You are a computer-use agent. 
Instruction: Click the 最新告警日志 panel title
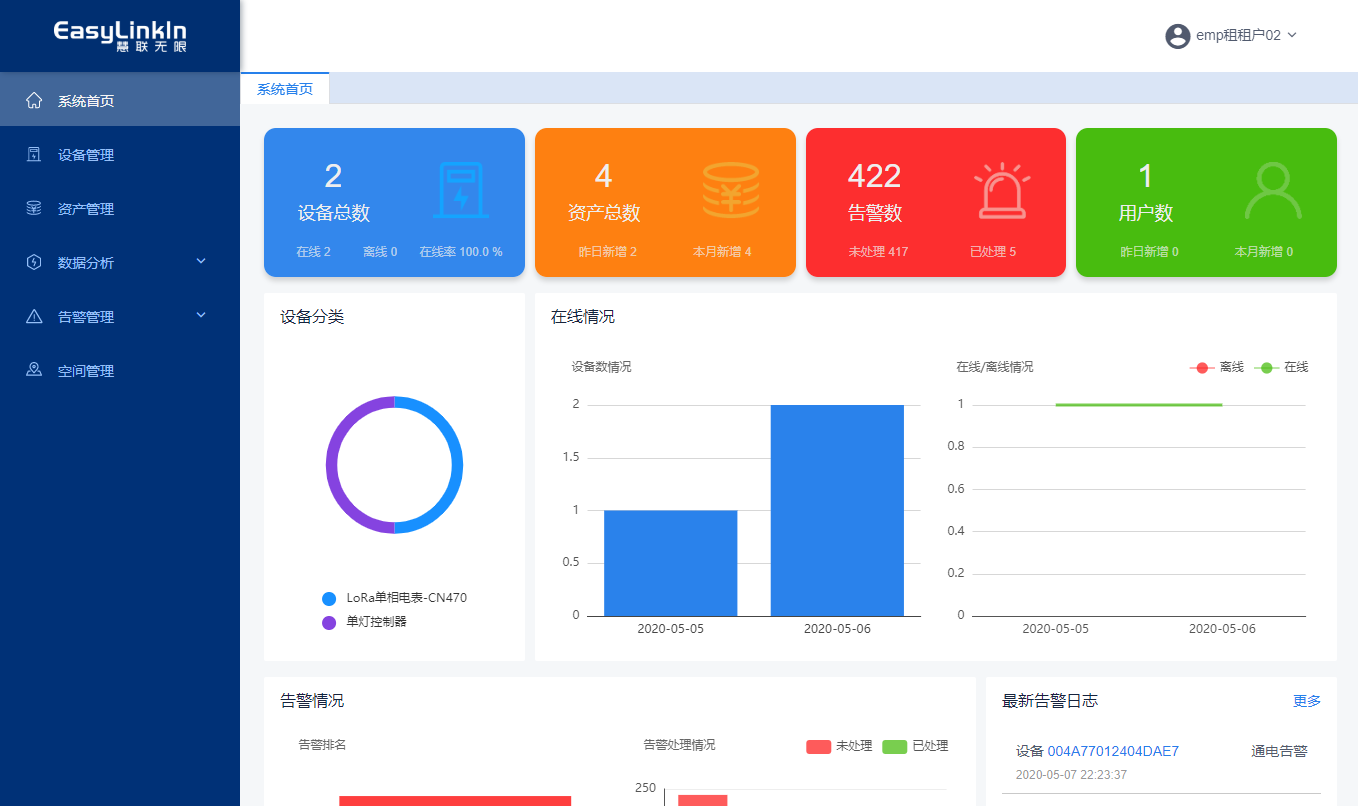pyautogui.click(x=1050, y=701)
